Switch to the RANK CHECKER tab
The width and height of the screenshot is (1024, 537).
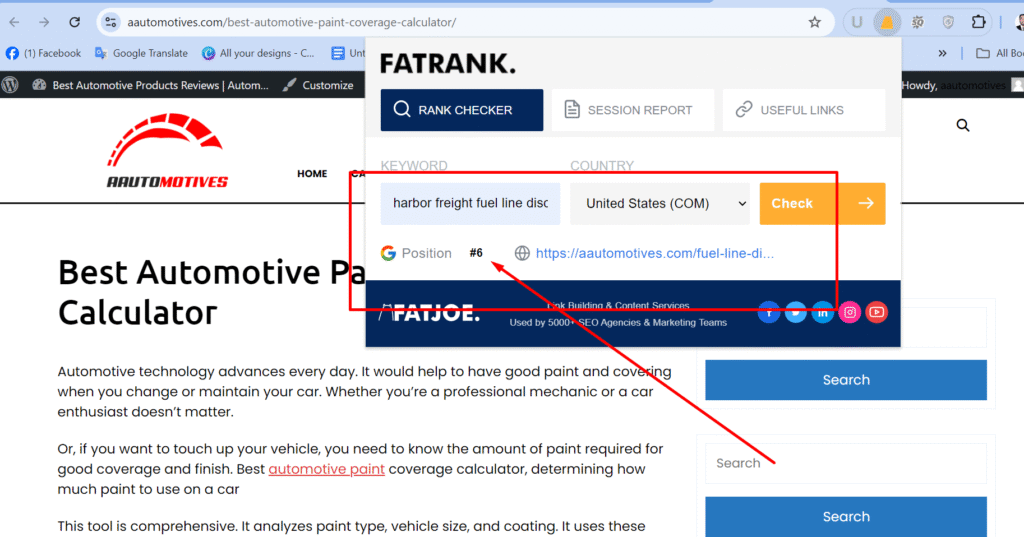pyautogui.click(x=462, y=110)
